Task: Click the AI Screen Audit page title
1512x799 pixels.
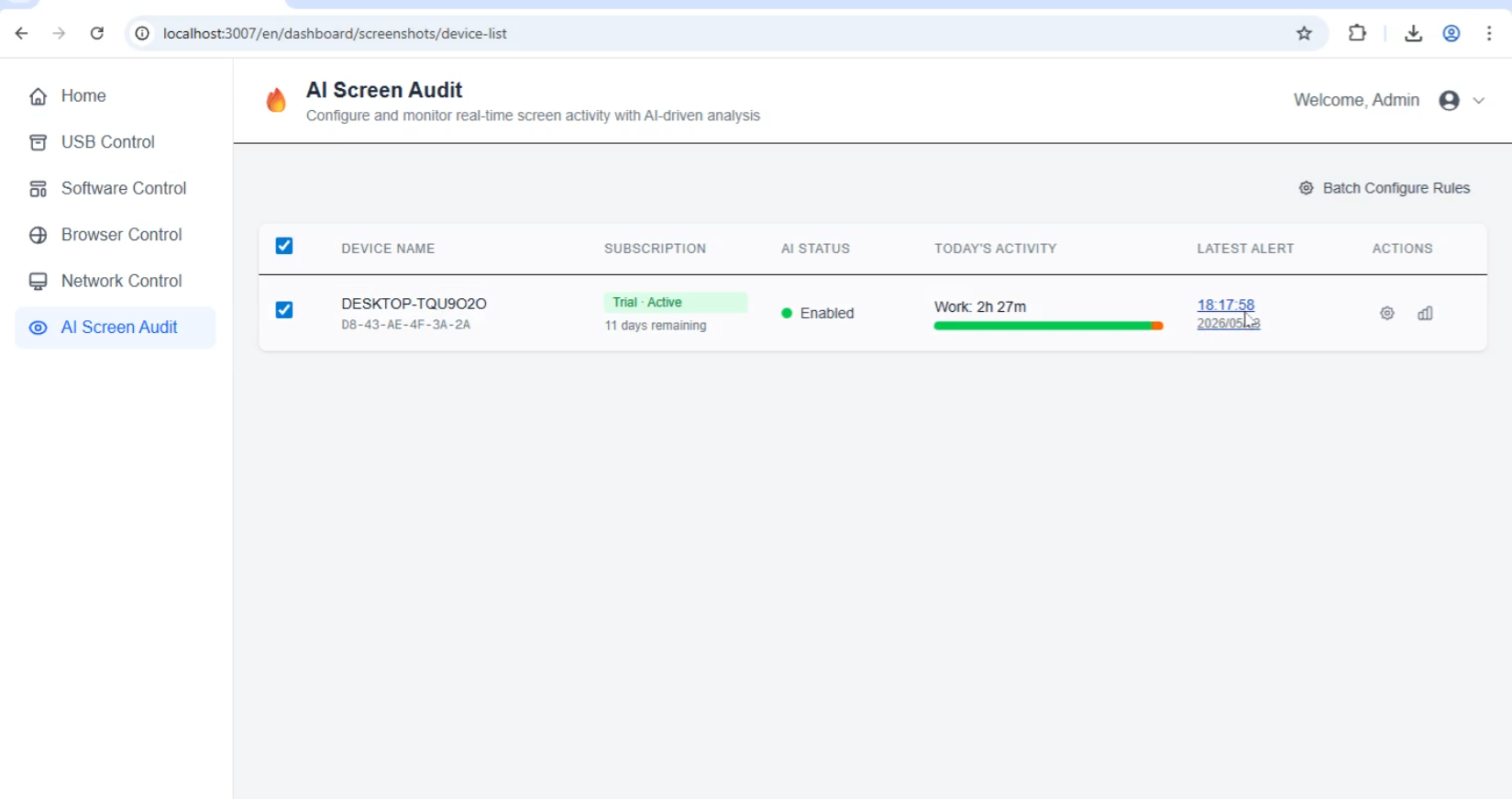Action: [384, 90]
